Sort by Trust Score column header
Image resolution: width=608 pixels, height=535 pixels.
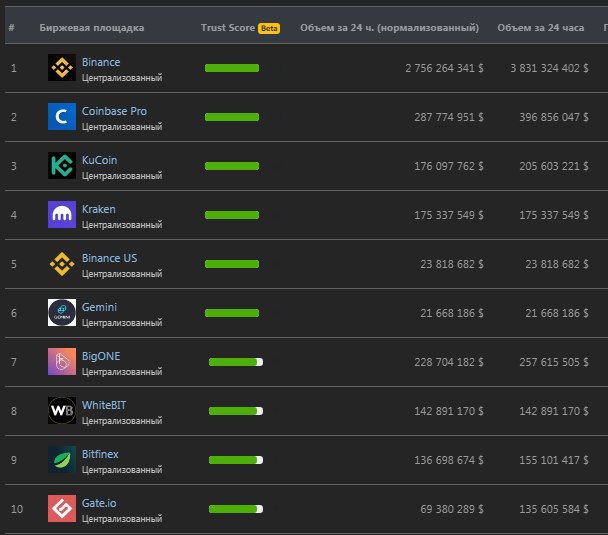(228, 28)
